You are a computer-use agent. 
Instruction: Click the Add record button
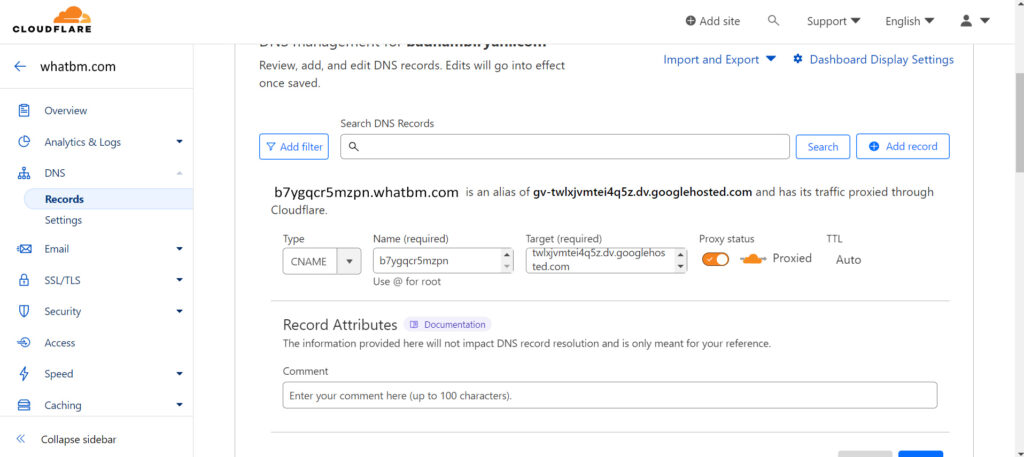(x=903, y=146)
